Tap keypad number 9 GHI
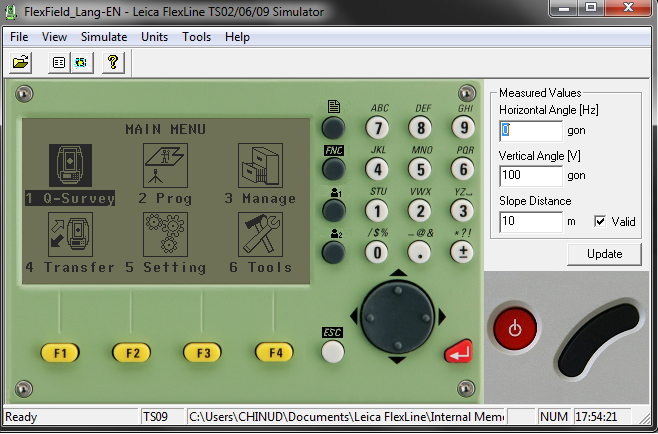Screen dimensions: 658x434 point(463,127)
